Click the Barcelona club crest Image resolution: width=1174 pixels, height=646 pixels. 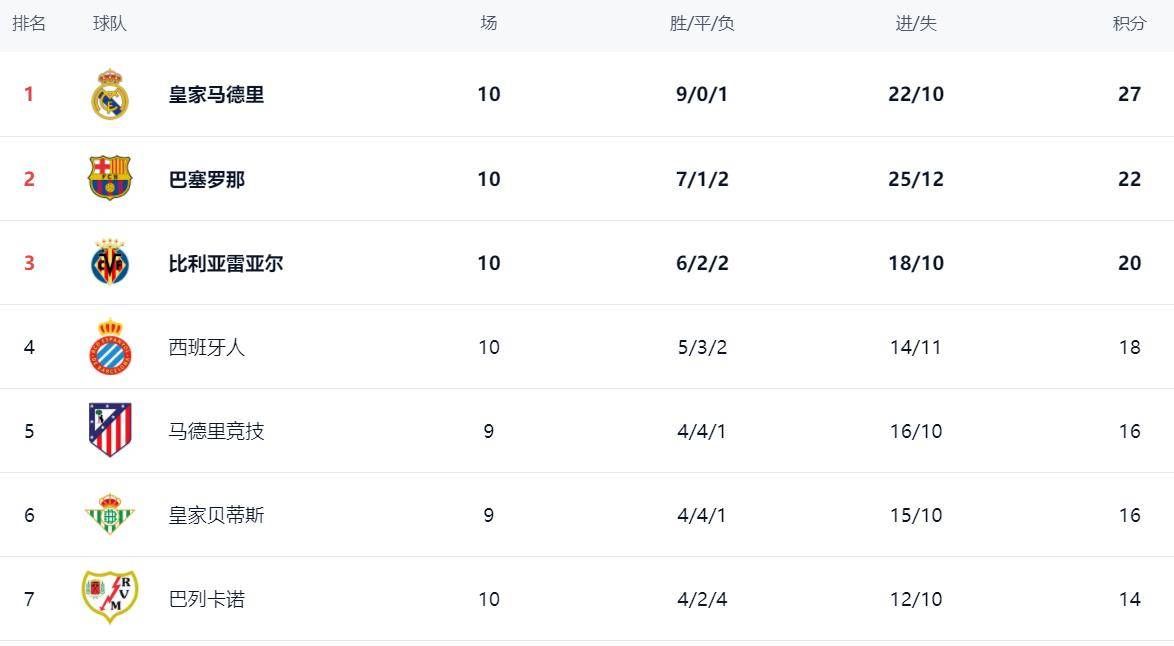pyautogui.click(x=110, y=178)
